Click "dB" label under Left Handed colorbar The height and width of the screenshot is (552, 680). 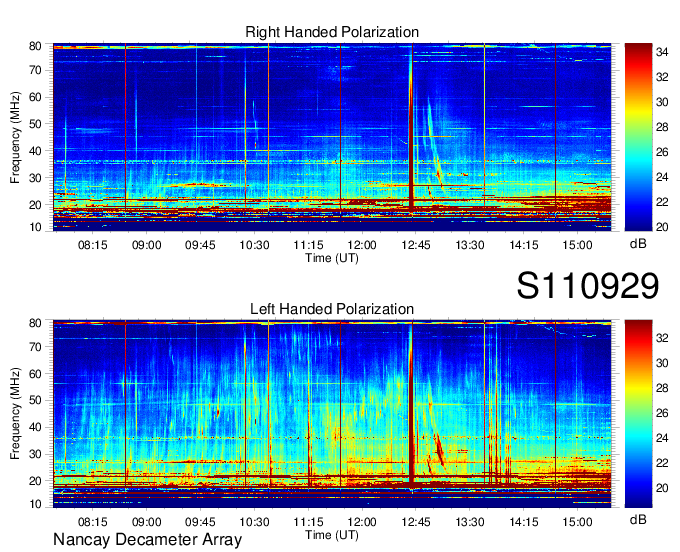click(638, 519)
